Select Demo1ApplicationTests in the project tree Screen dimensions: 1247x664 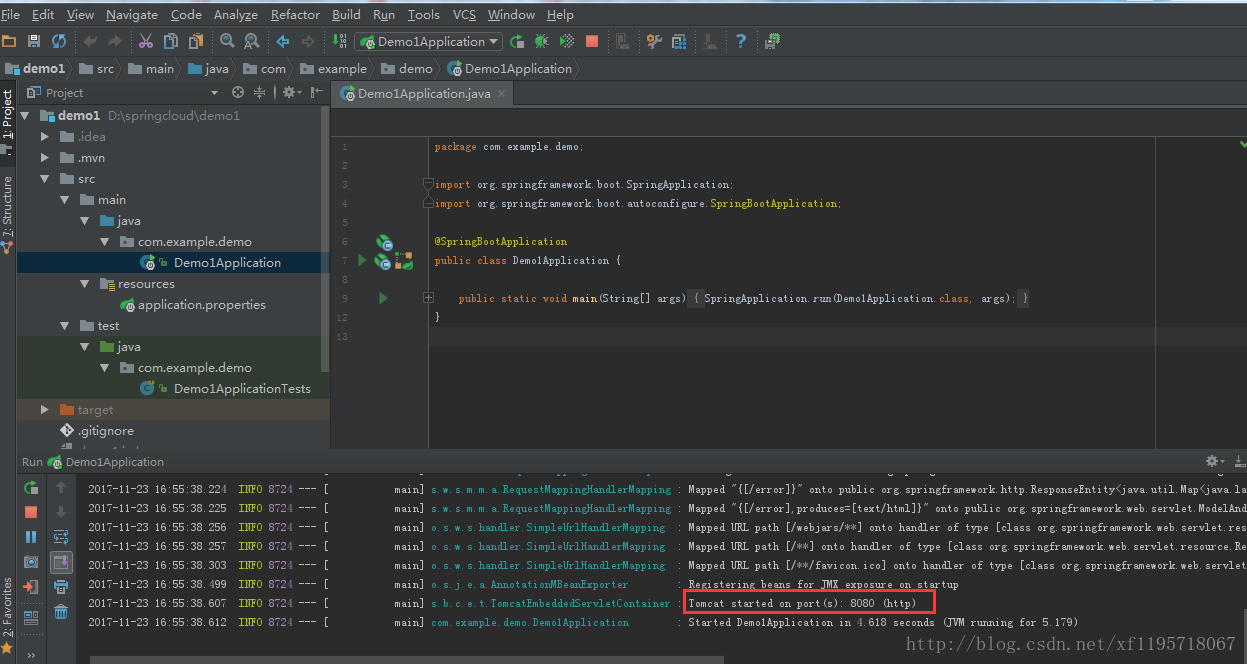click(x=242, y=388)
